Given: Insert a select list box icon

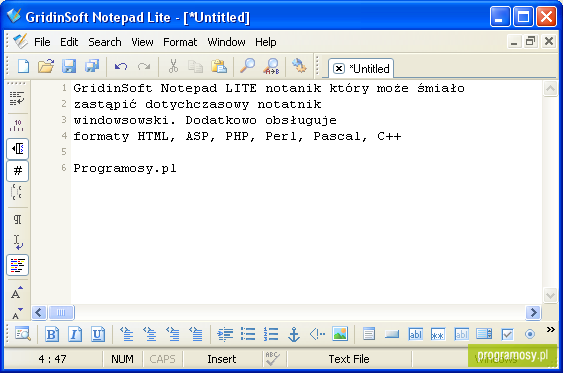Looking at the screenshot, I should pos(484,334).
